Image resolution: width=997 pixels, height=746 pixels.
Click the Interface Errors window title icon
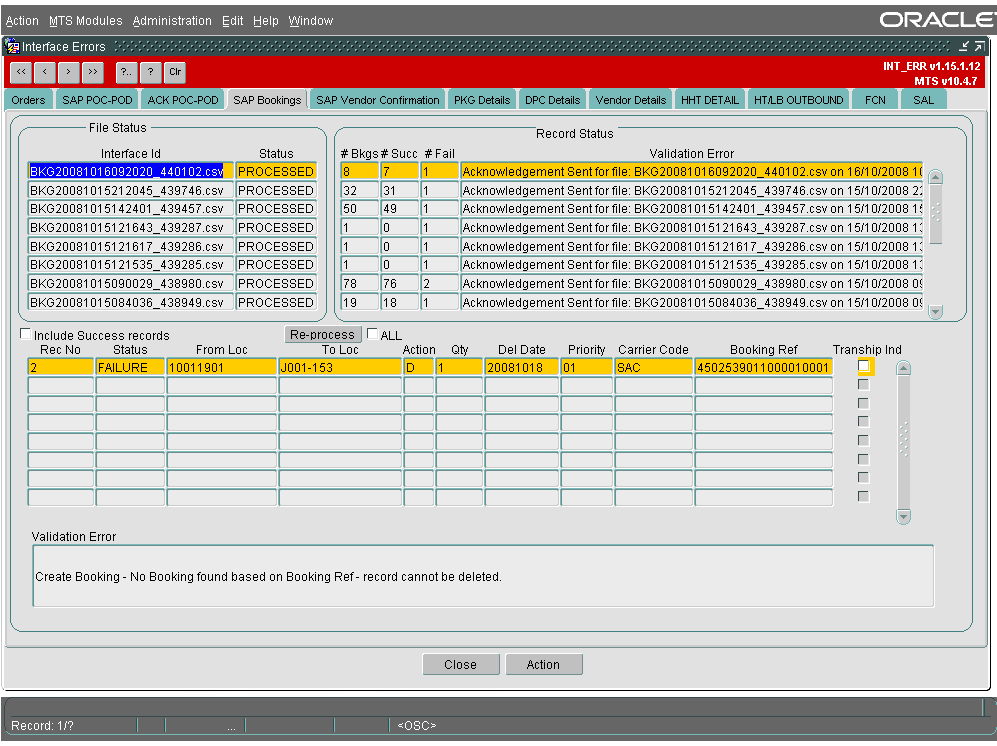[12, 46]
